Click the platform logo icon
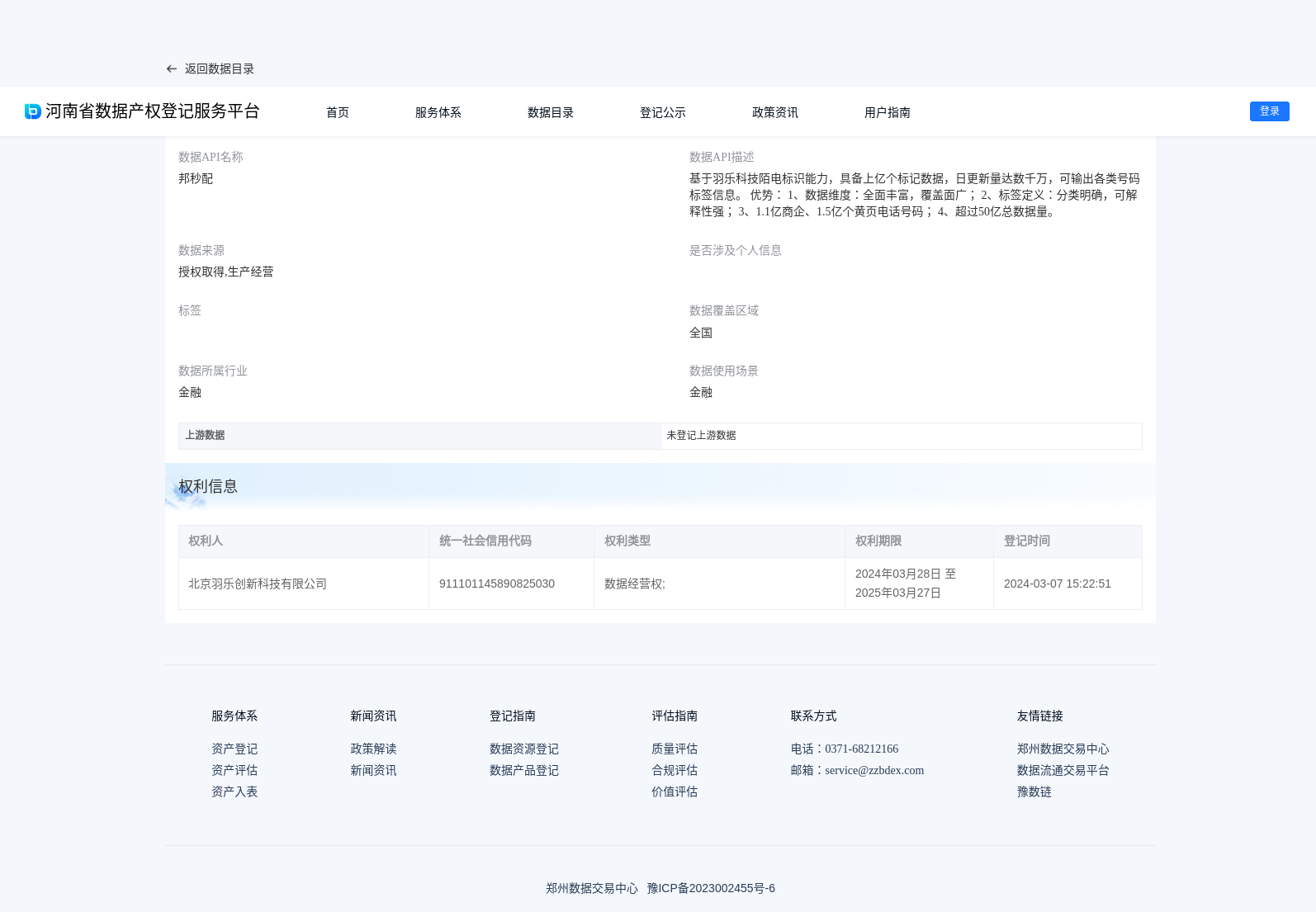The width and height of the screenshot is (1316, 912). coord(33,111)
